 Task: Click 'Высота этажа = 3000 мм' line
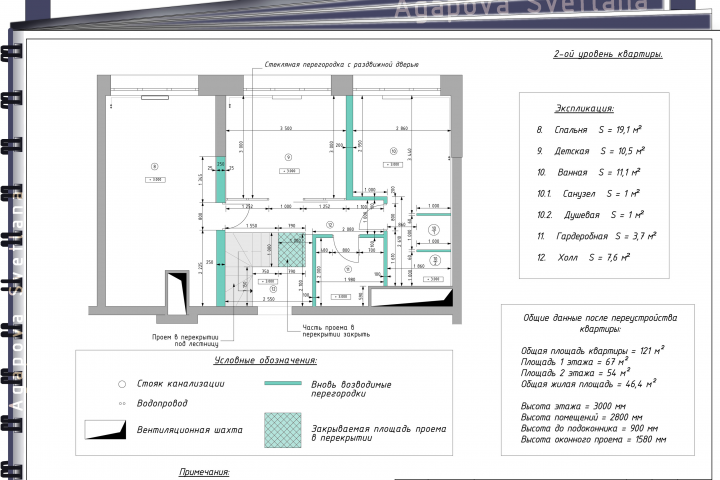(573, 406)
